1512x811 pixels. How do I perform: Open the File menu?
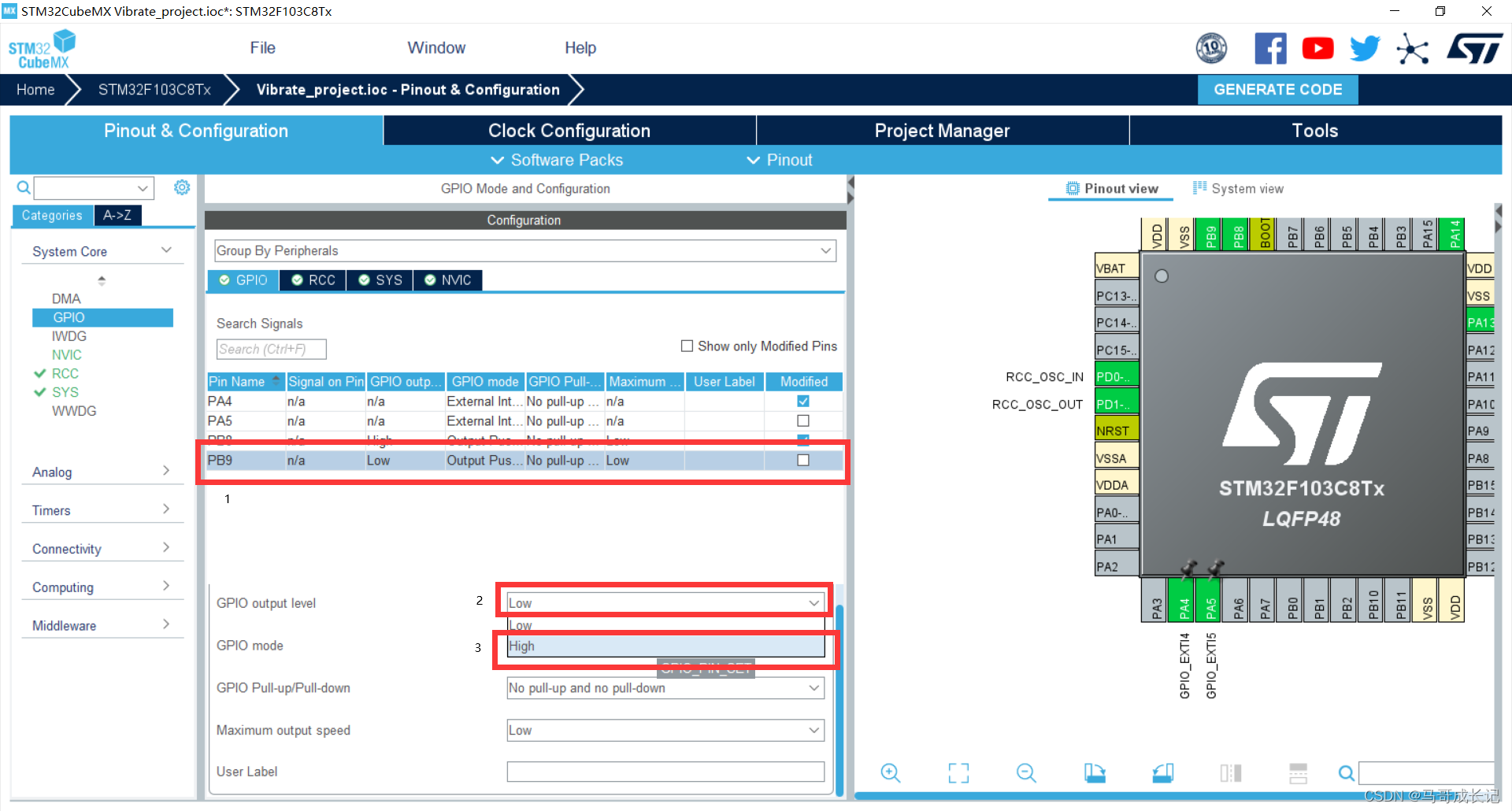(x=262, y=48)
